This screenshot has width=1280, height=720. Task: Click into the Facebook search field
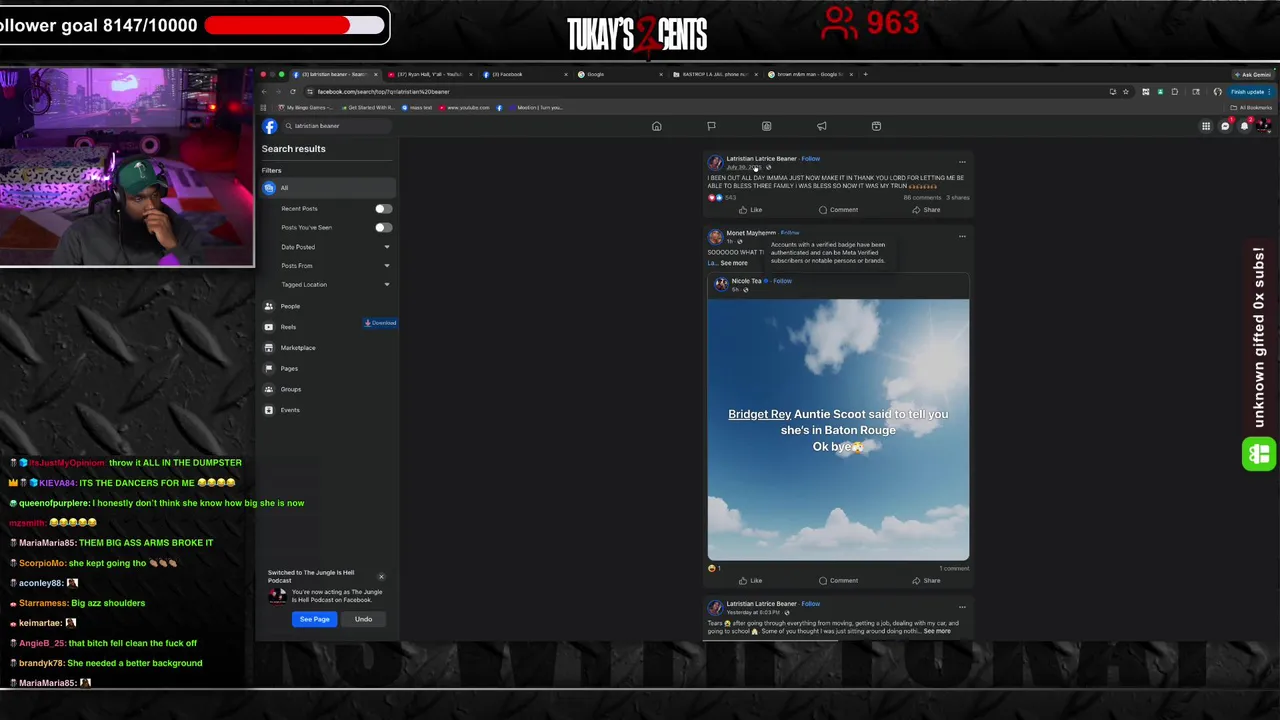pyautogui.click(x=335, y=126)
